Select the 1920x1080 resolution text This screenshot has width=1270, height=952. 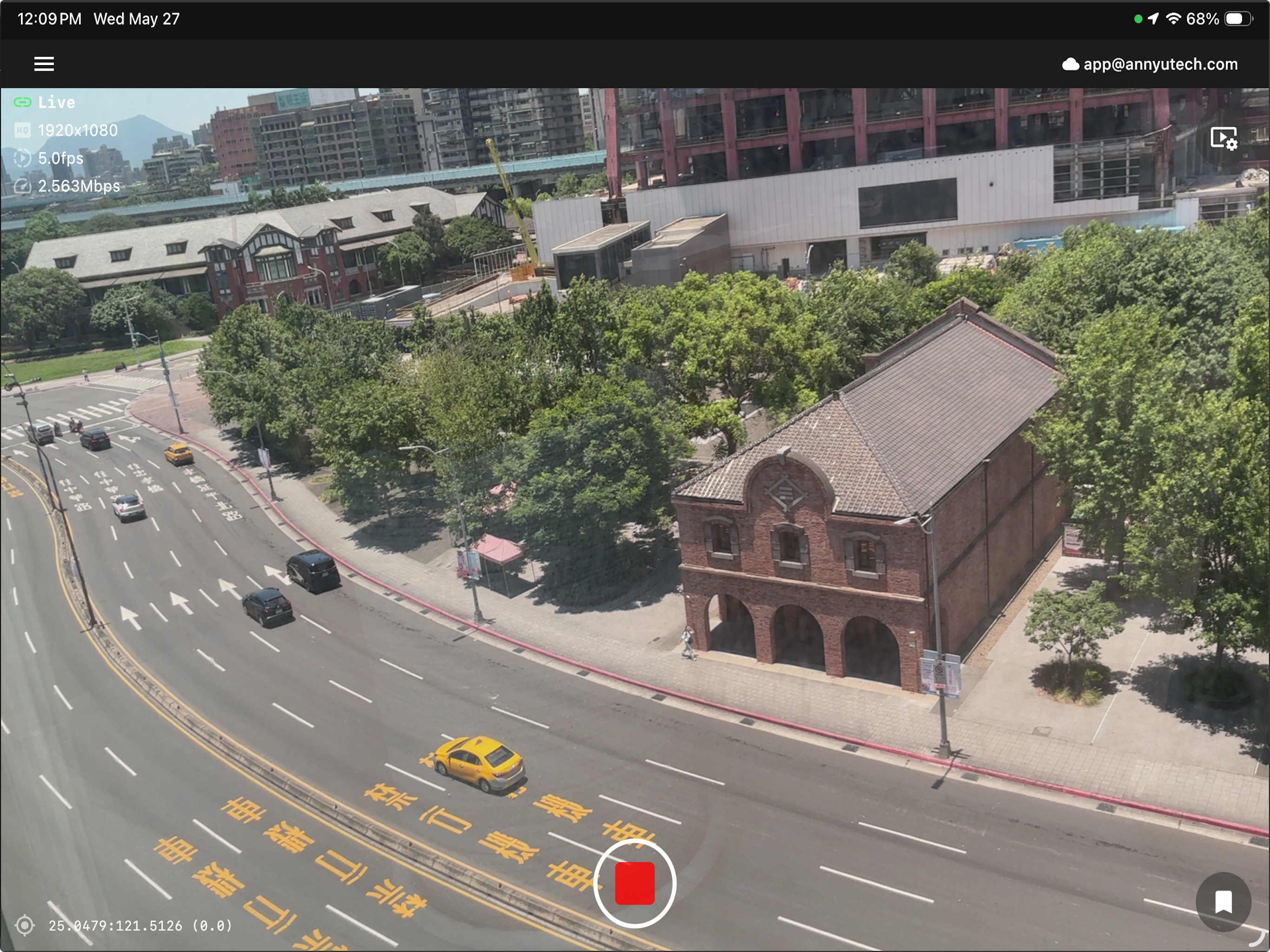[78, 130]
